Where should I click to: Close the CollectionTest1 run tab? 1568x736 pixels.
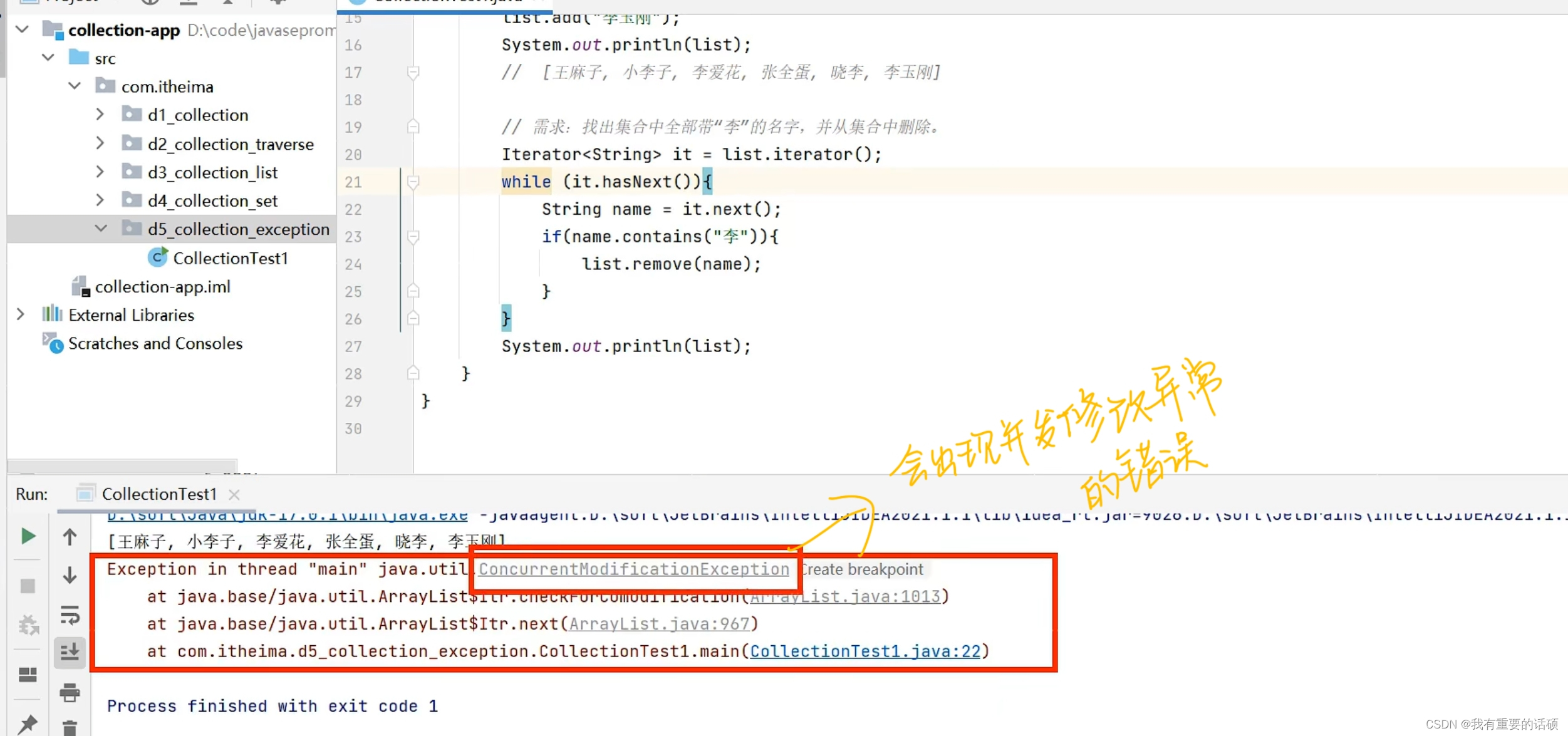coord(234,495)
